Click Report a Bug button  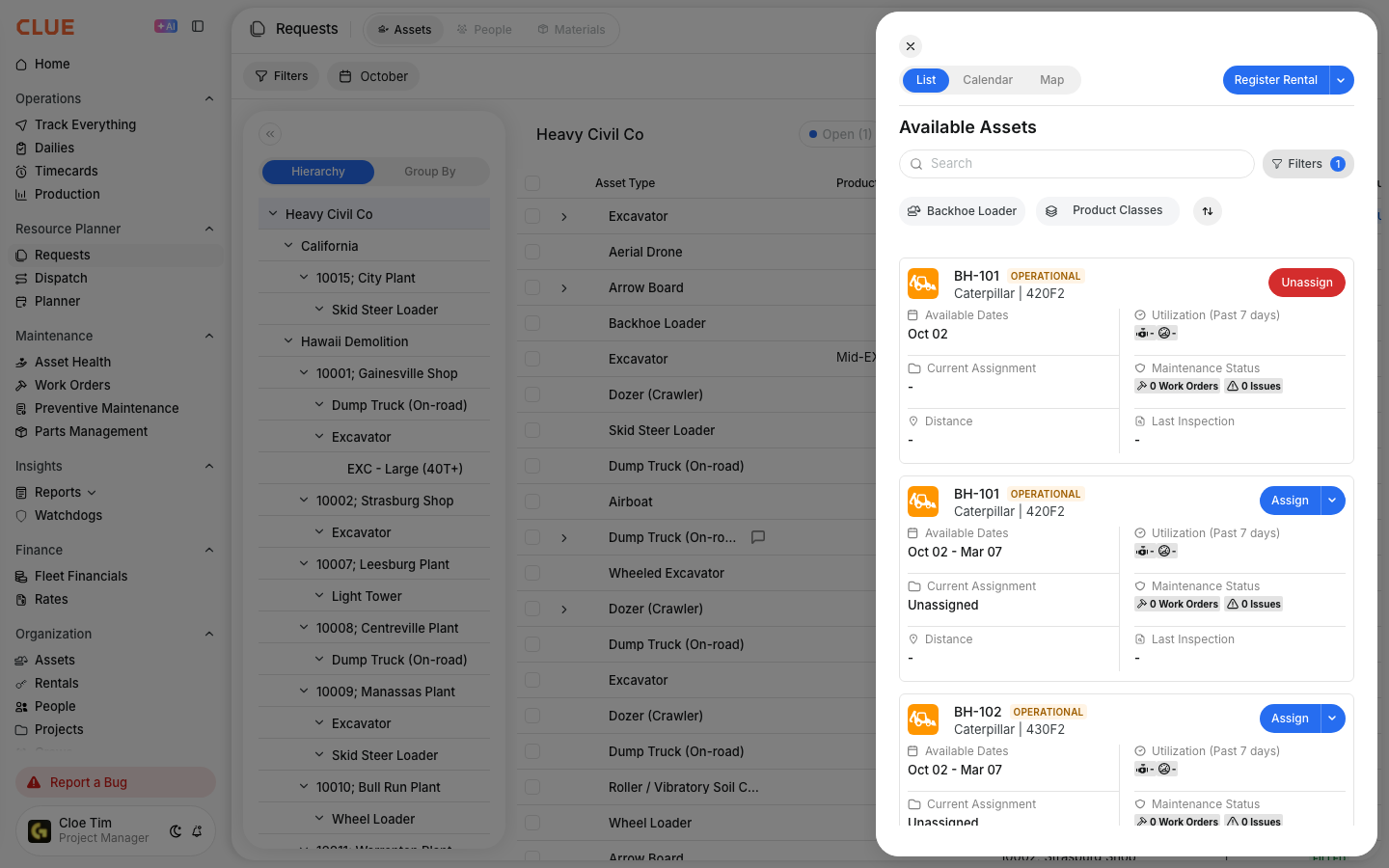click(116, 782)
